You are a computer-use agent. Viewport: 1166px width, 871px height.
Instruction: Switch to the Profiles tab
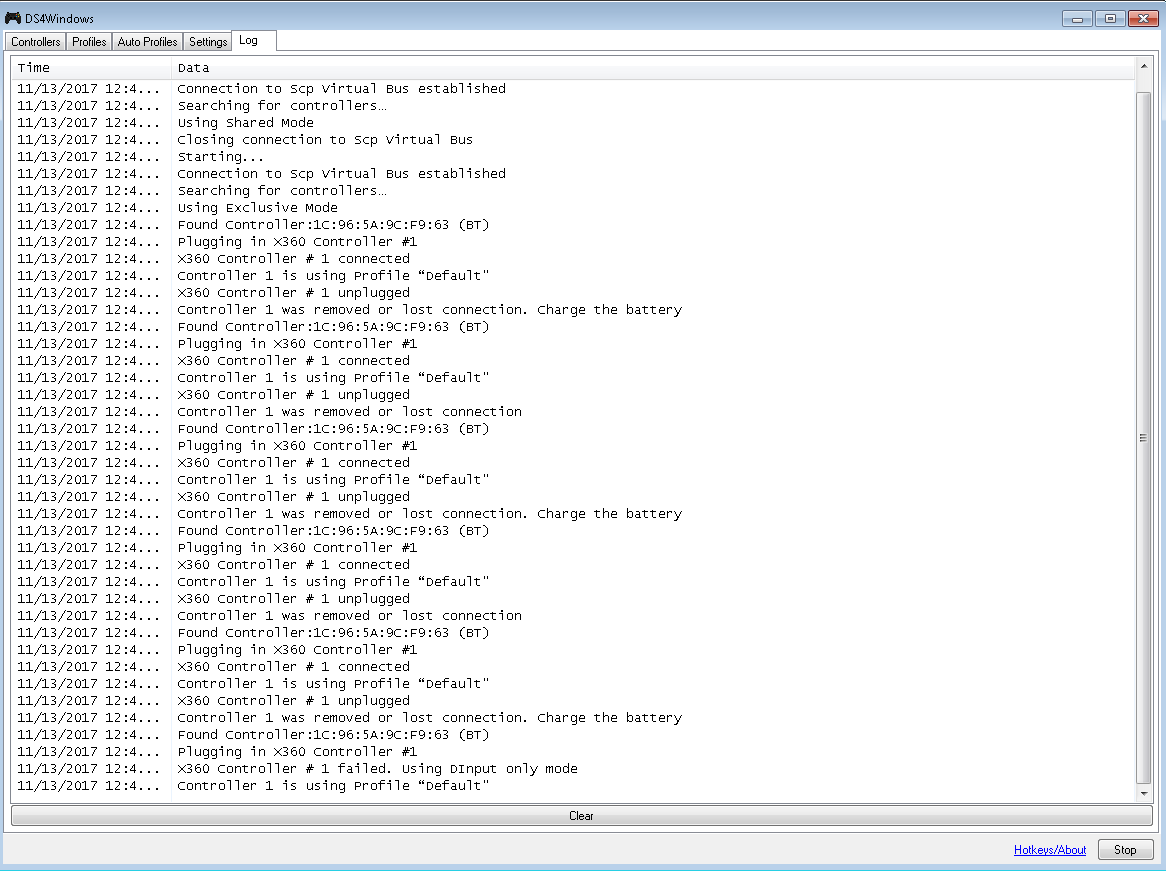click(x=89, y=42)
